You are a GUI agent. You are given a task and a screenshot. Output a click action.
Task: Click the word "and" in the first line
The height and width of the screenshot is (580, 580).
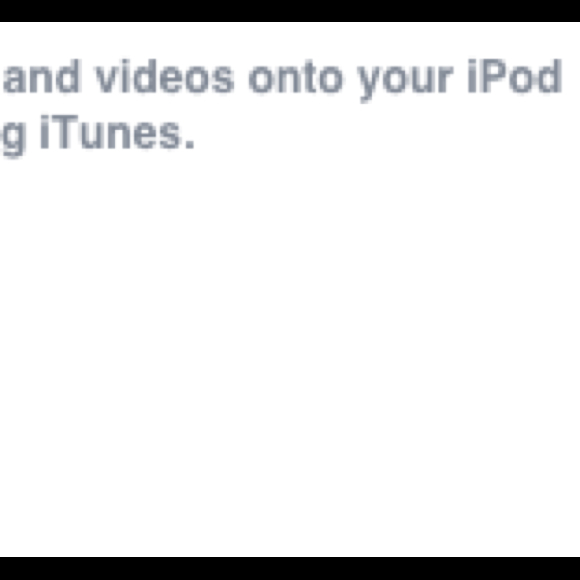[x=41, y=77]
